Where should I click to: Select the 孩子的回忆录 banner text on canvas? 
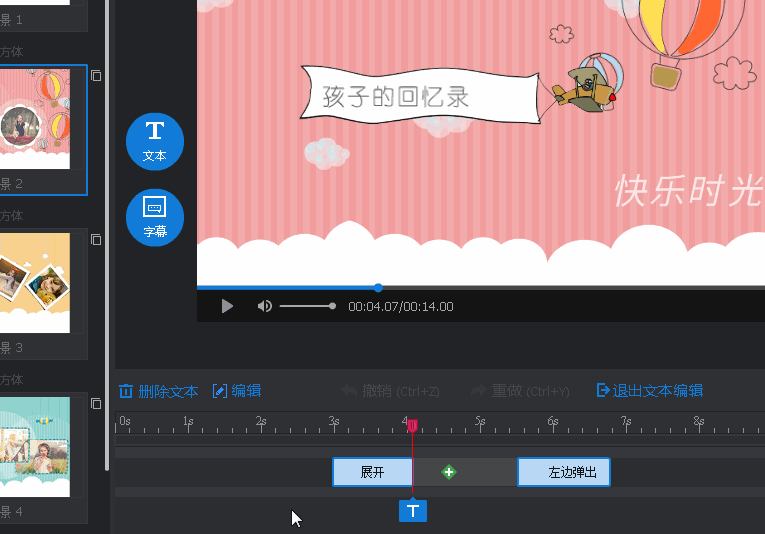(396, 97)
